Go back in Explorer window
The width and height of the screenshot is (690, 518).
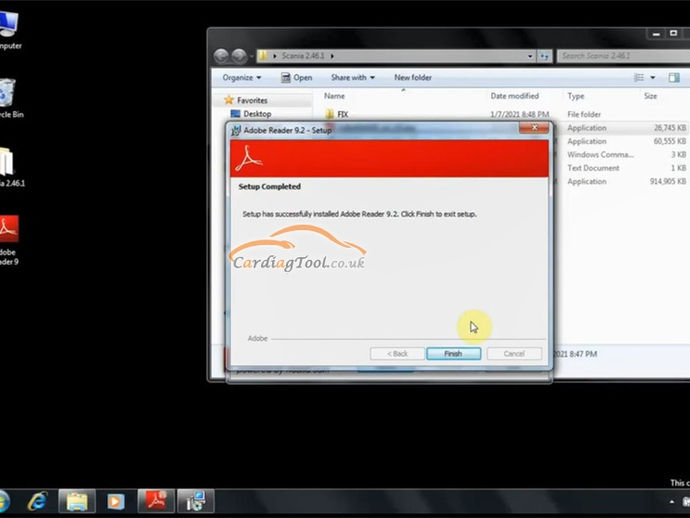[221, 56]
